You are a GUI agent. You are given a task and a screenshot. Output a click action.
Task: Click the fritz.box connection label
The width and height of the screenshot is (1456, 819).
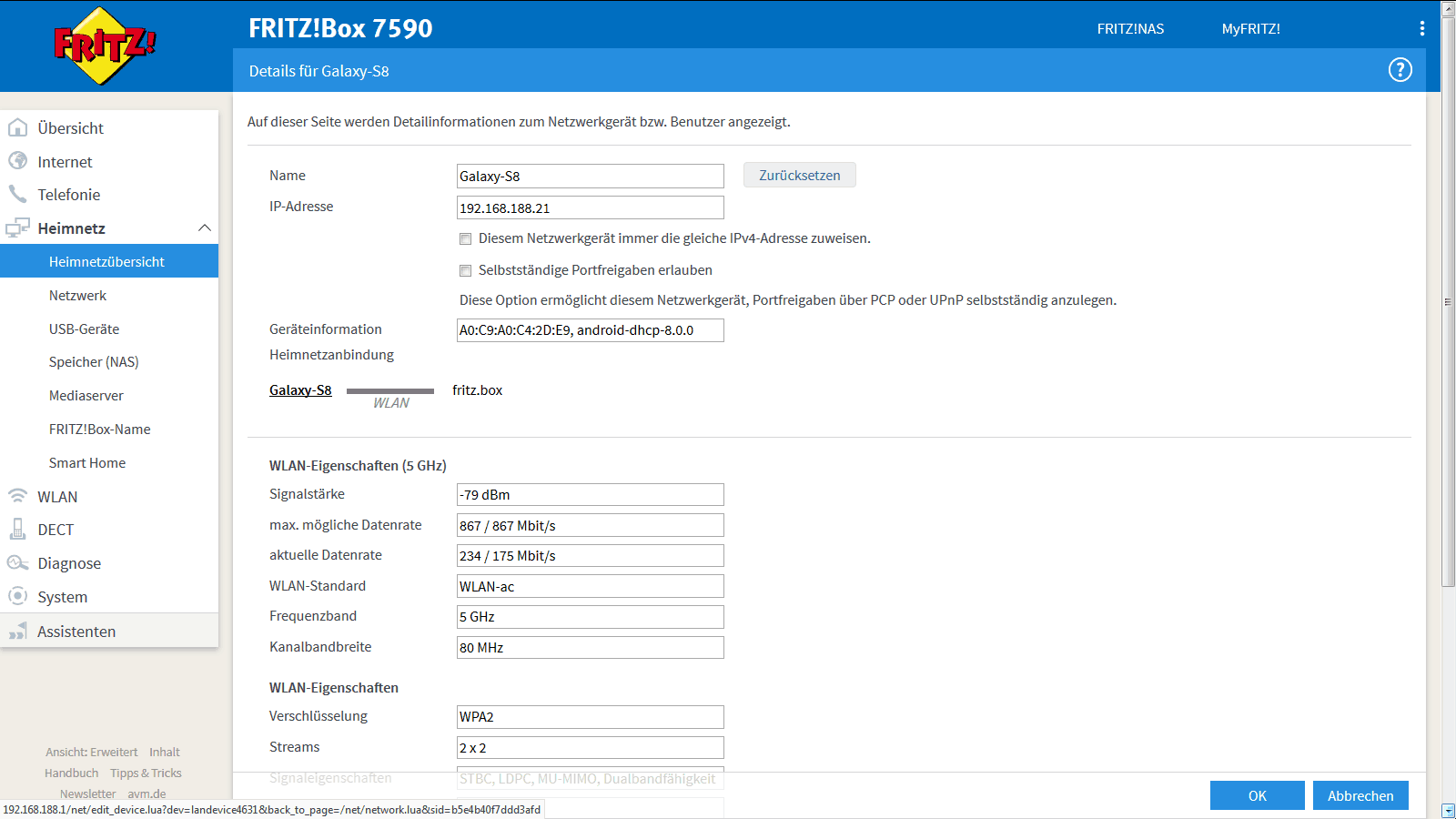click(477, 389)
